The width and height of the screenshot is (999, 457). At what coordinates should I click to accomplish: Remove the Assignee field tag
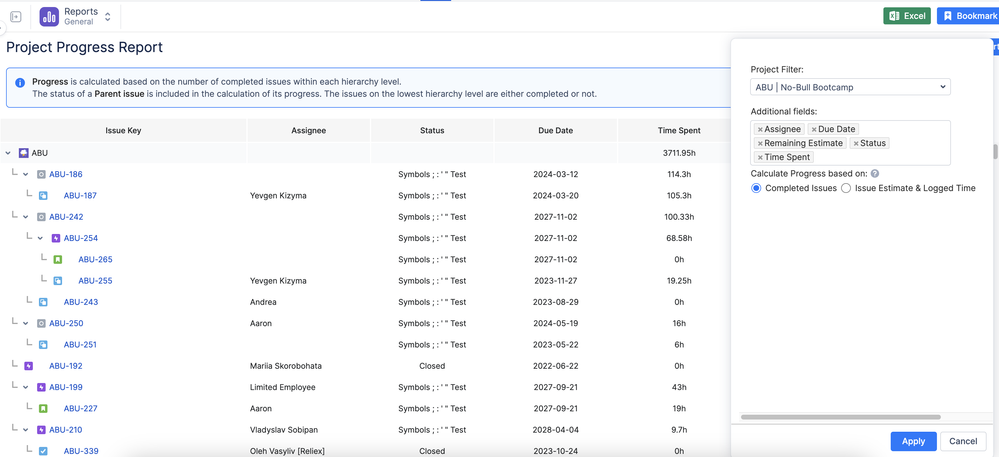761,130
